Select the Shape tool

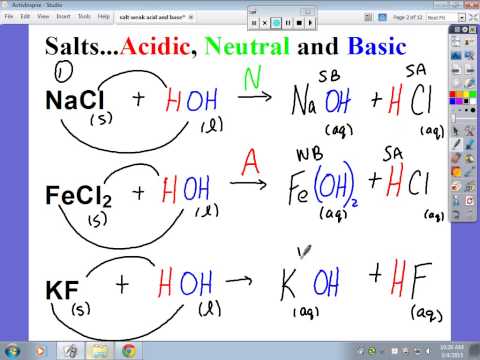455,172
